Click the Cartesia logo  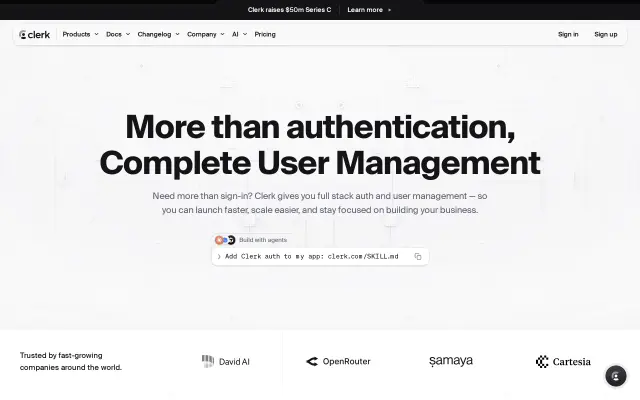click(x=563, y=362)
